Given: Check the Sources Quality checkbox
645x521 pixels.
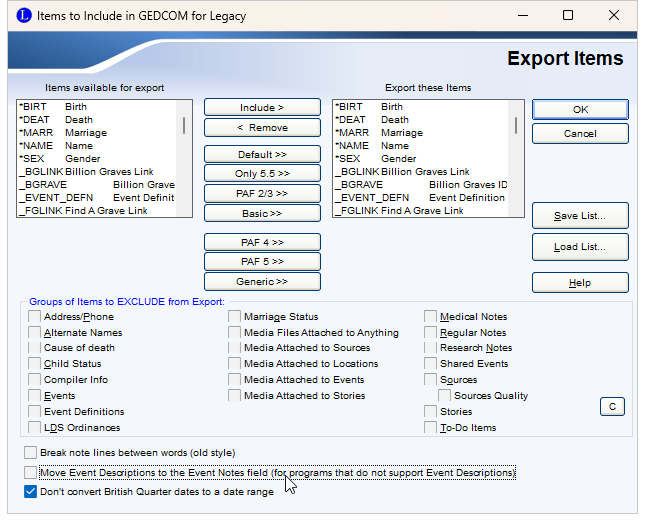Looking at the screenshot, I should pos(445,396).
